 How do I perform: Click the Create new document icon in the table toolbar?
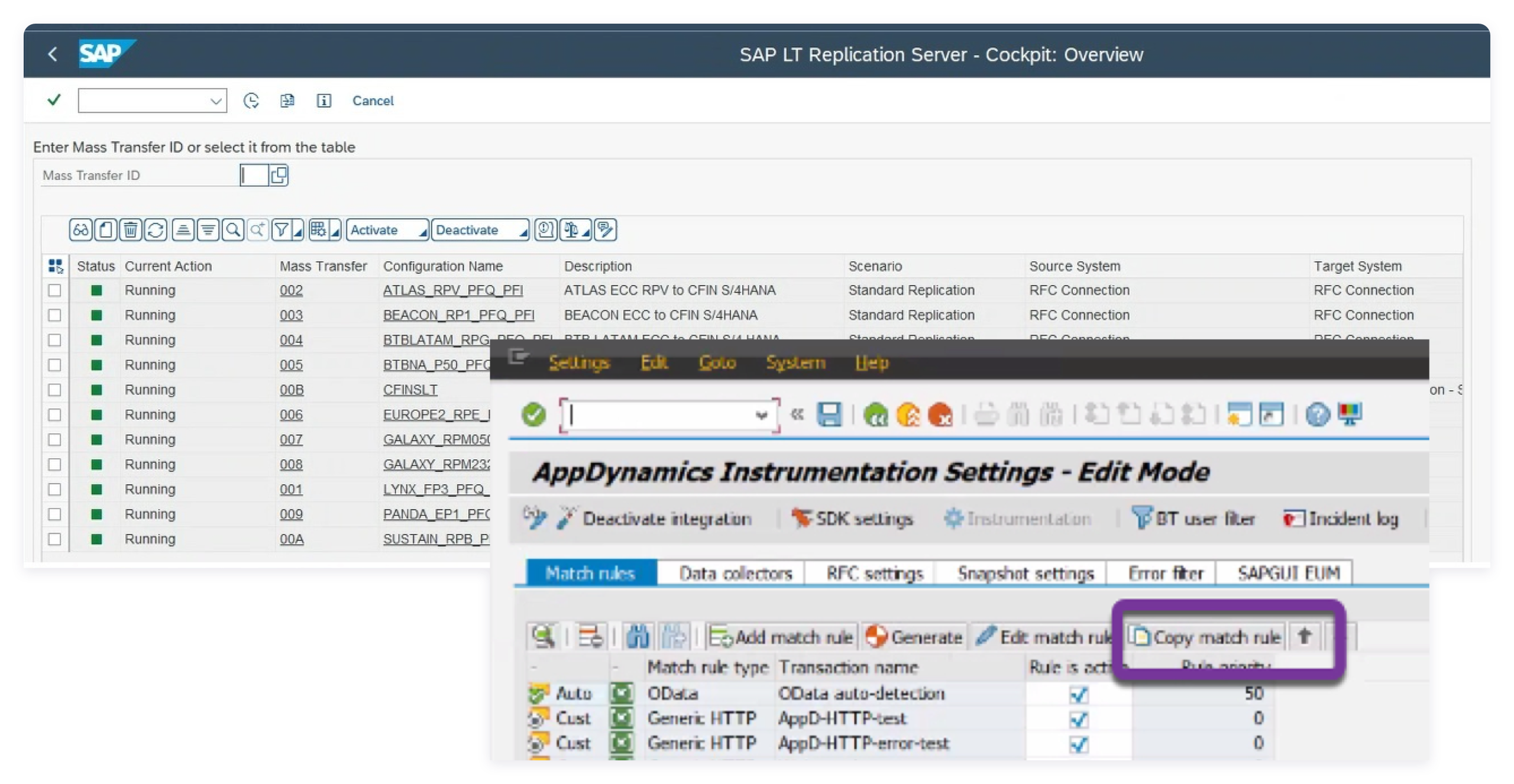105,229
